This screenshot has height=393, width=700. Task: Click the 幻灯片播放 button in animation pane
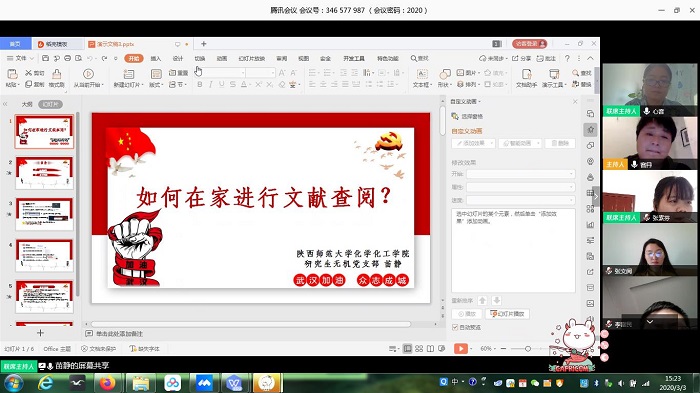pyautogui.click(x=508, y=314)
